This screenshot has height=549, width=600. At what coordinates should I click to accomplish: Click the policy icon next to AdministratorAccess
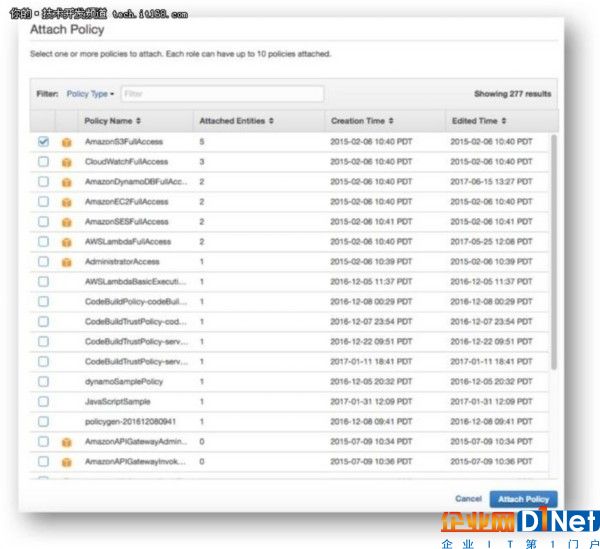(x=67, y=262)
